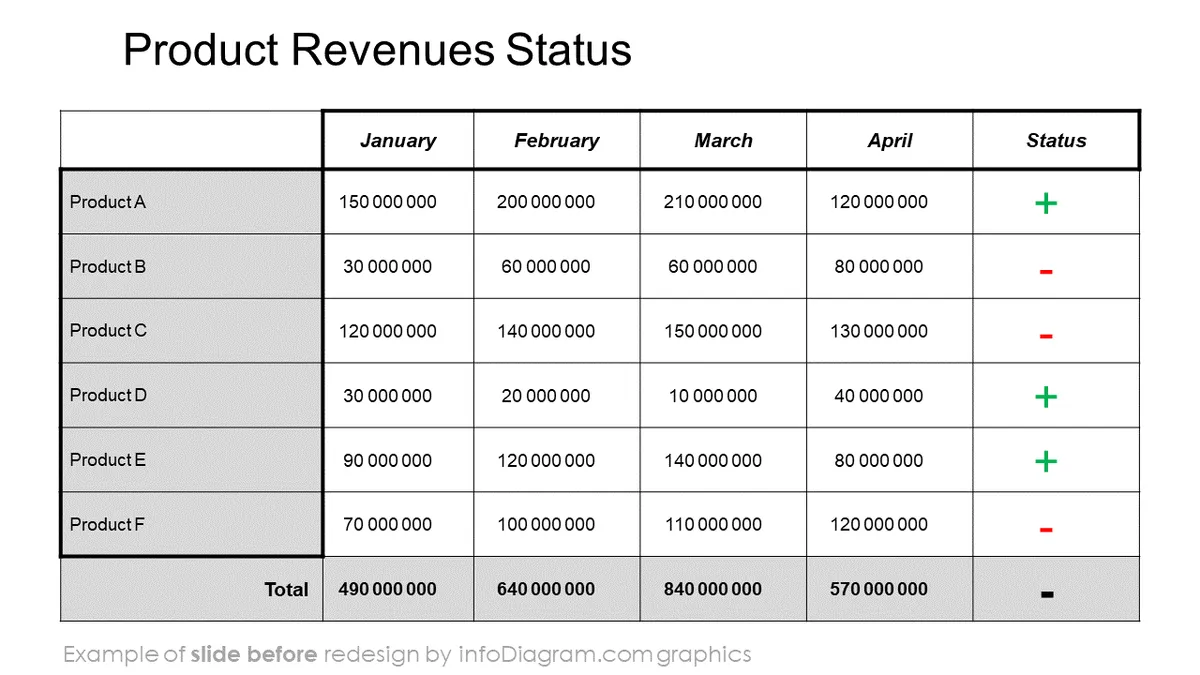The image size is (1200, 675).
Task: Click the green plus status for Product A
Action: click(1045, 204)
